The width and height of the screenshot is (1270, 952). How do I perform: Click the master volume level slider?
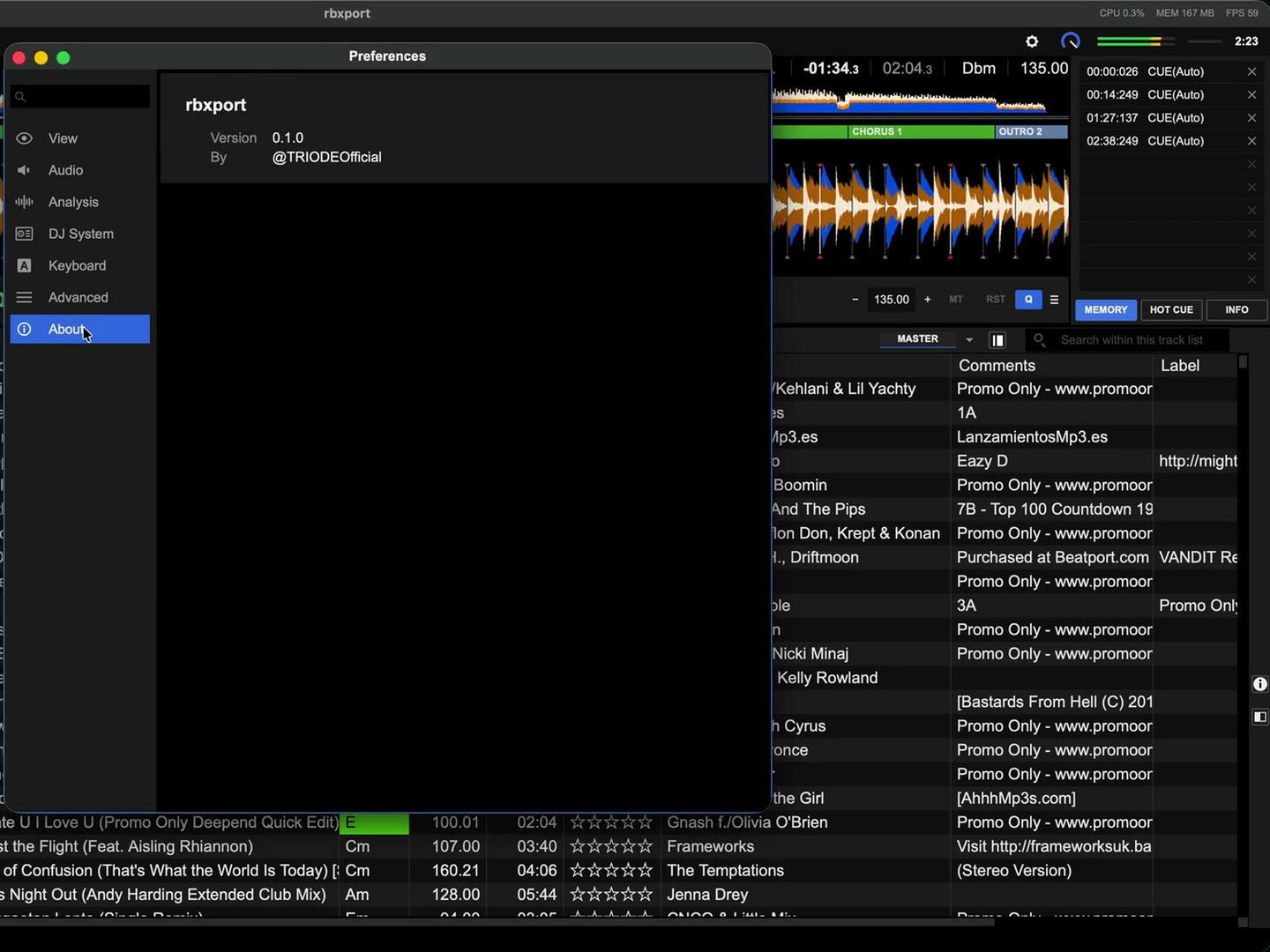(x=1205, y=41)
